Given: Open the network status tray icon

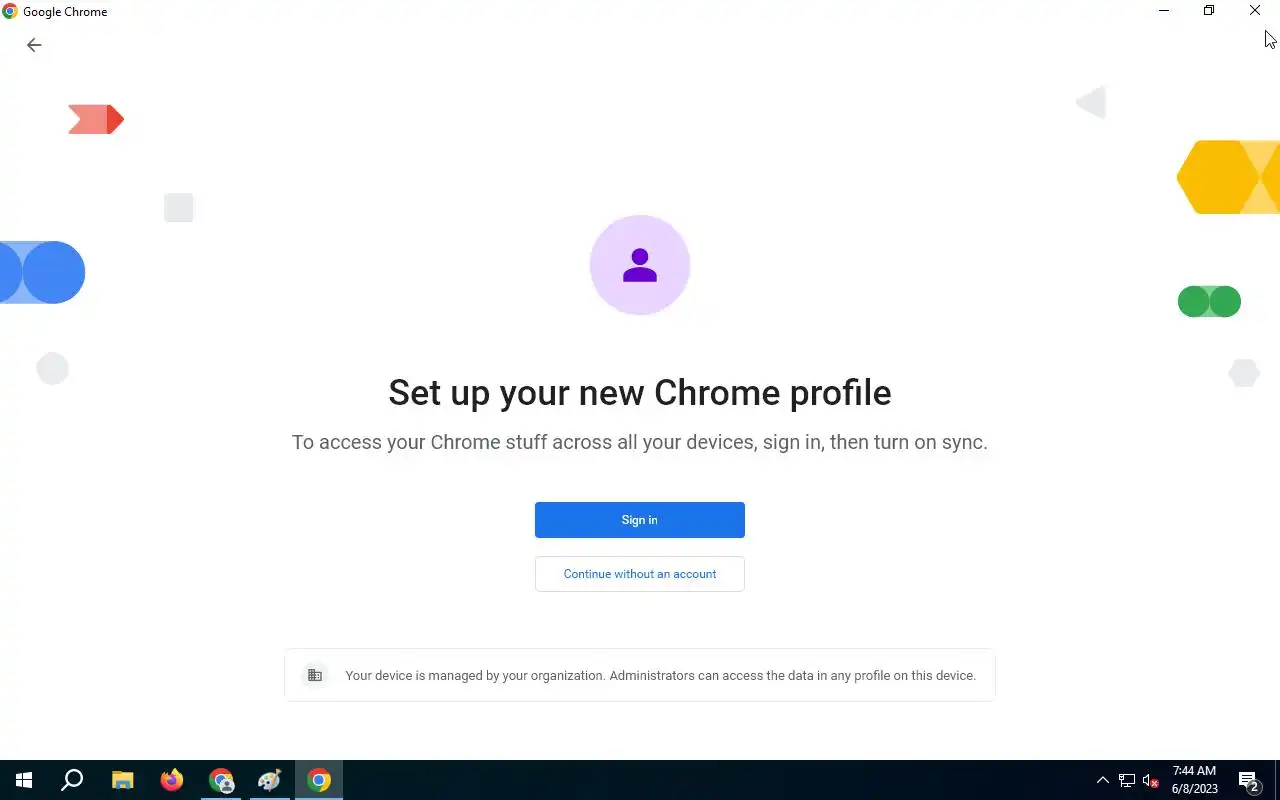Looking at the screenshot, I should pyautogui.click(x=1127, y=780).
